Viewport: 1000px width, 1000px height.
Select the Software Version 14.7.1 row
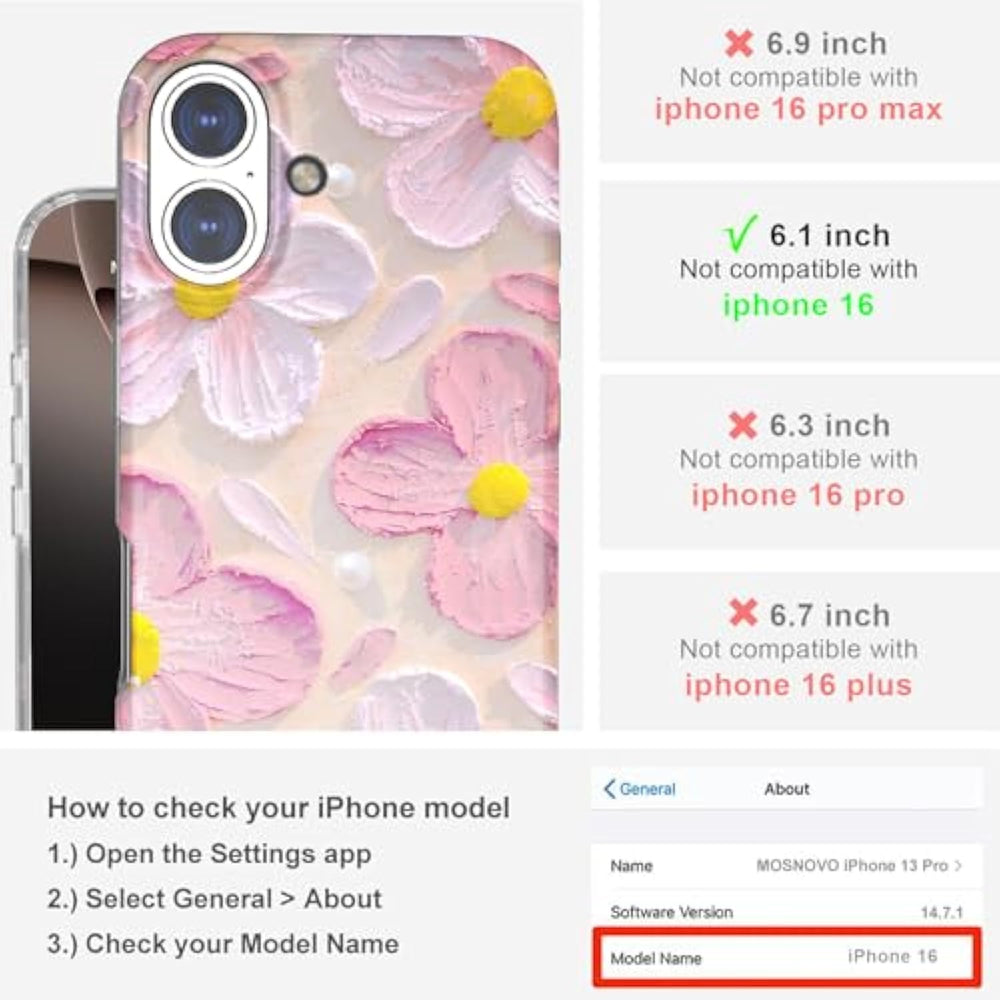pyautogui.click(x=787, y=911)
